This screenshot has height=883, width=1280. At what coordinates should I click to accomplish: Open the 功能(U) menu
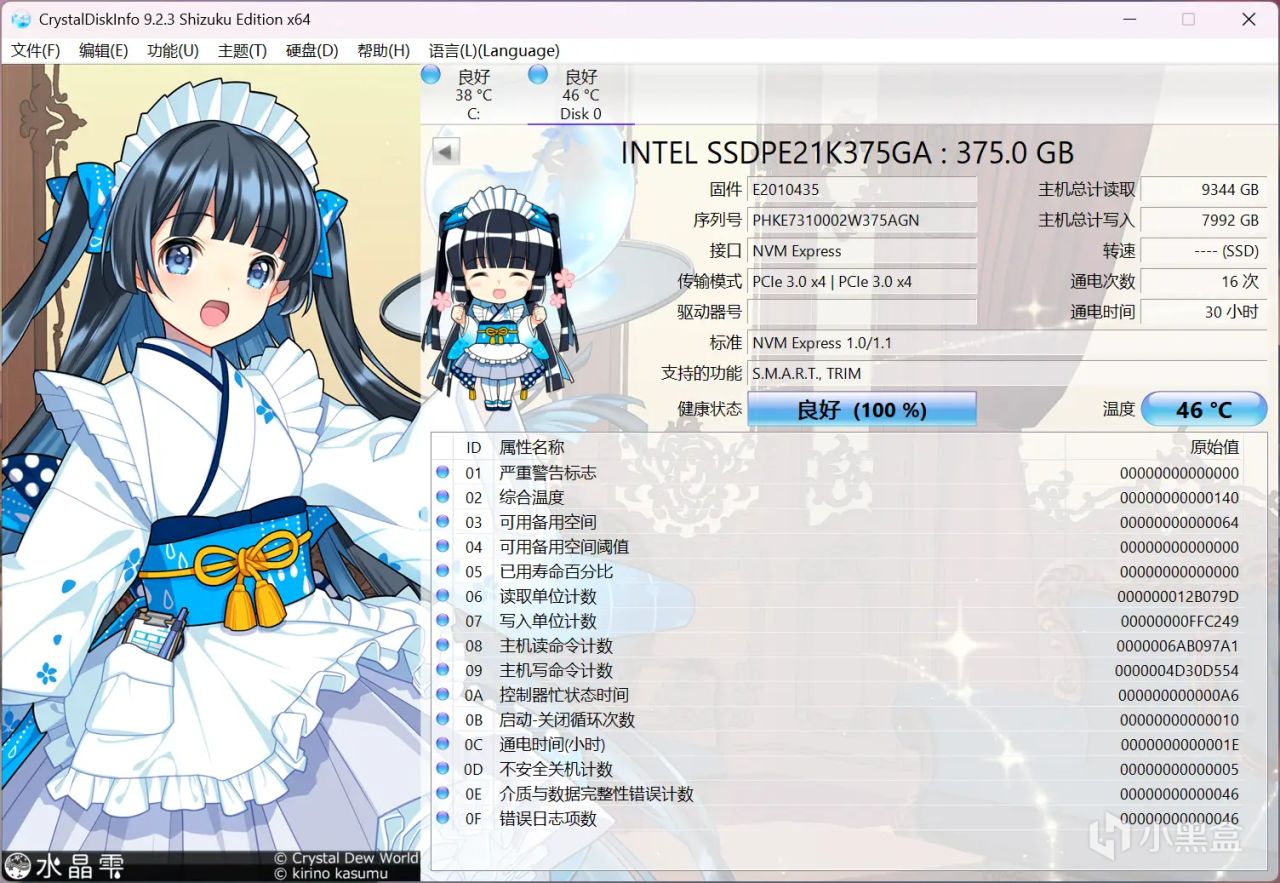tap(173, 51)
